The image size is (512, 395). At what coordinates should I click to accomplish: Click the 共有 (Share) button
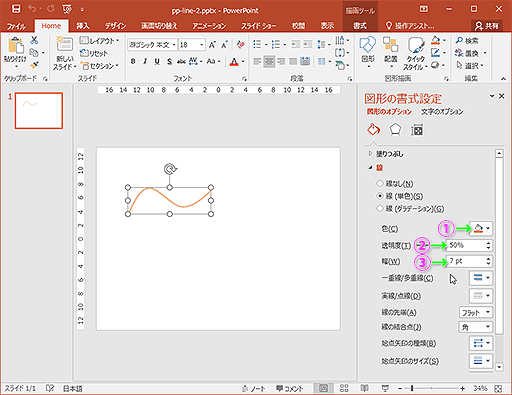click(487, 26)
